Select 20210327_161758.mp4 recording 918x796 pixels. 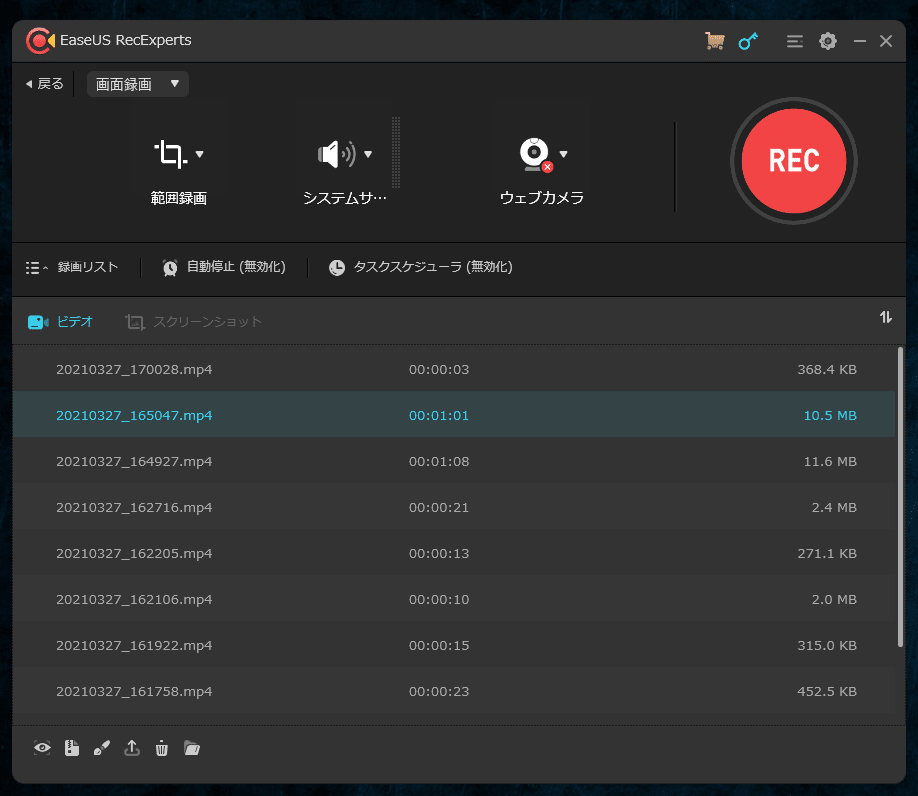454,691
